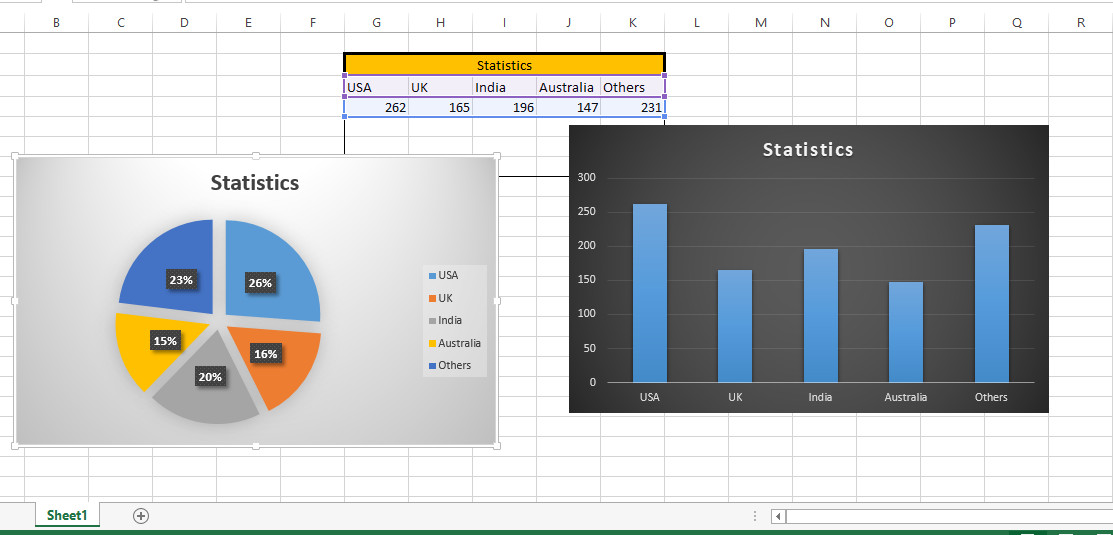Add a new sheet with plus button
Screen dimensions: 1113x535
141,516
